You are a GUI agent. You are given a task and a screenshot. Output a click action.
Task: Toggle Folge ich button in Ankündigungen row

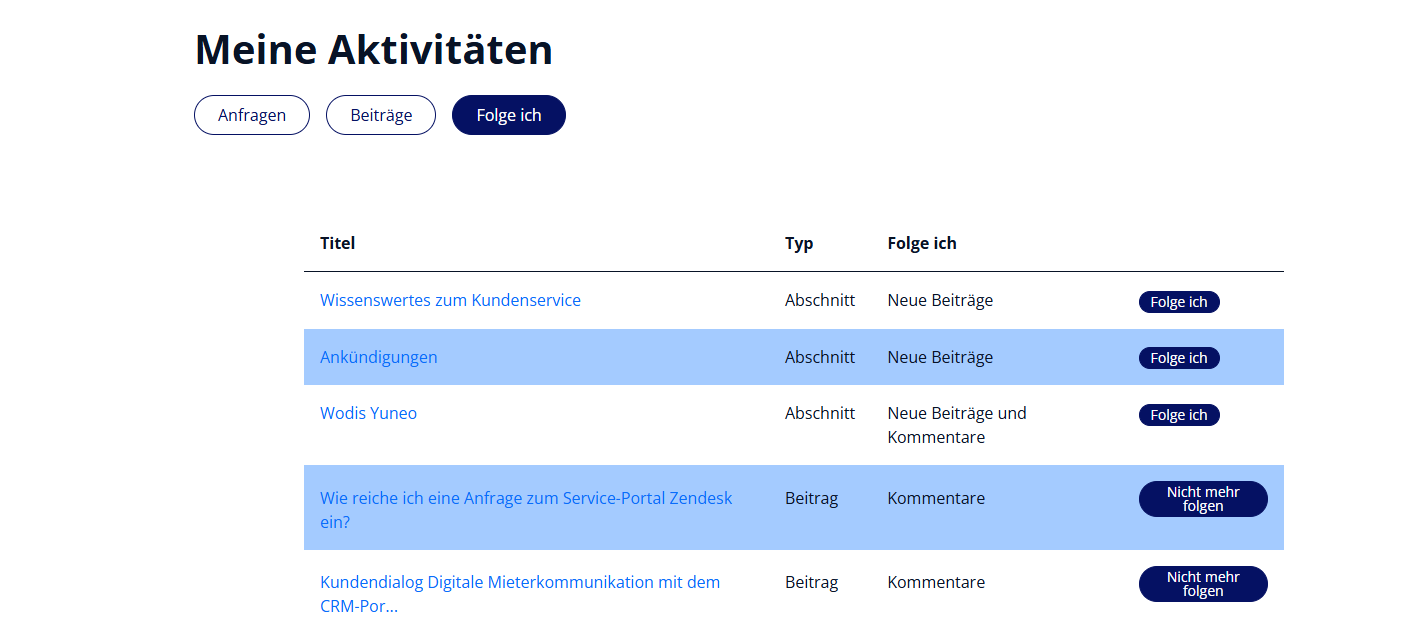(1179, 358)
